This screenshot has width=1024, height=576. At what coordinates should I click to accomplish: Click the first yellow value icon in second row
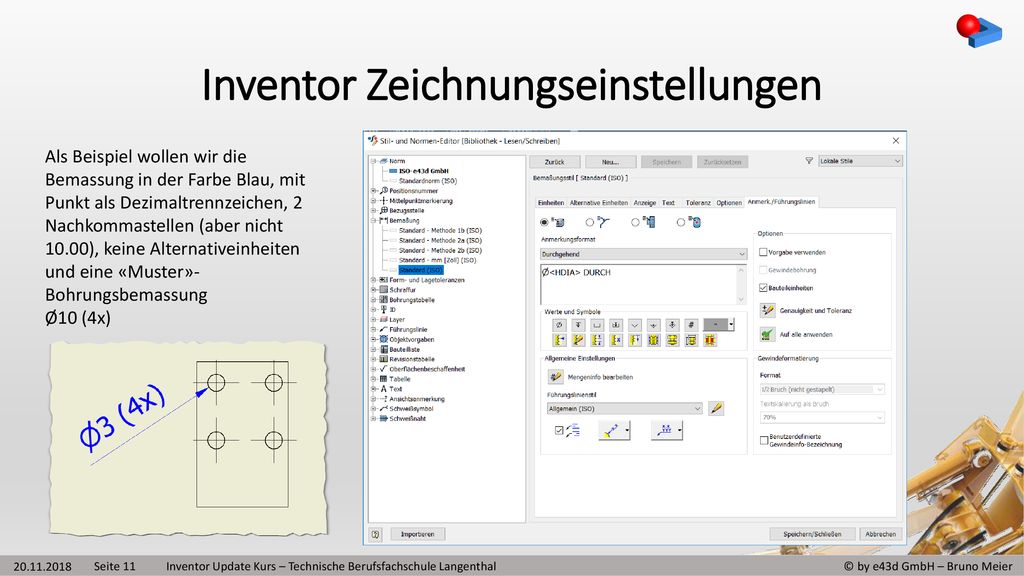coord(559,340)
